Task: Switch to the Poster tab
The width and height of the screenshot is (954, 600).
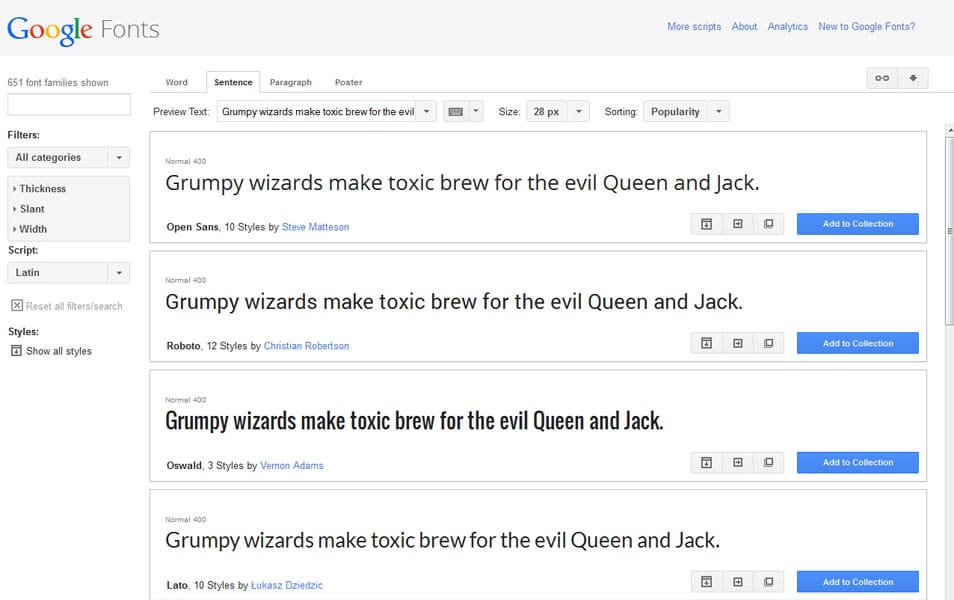Action: (348, 82)
